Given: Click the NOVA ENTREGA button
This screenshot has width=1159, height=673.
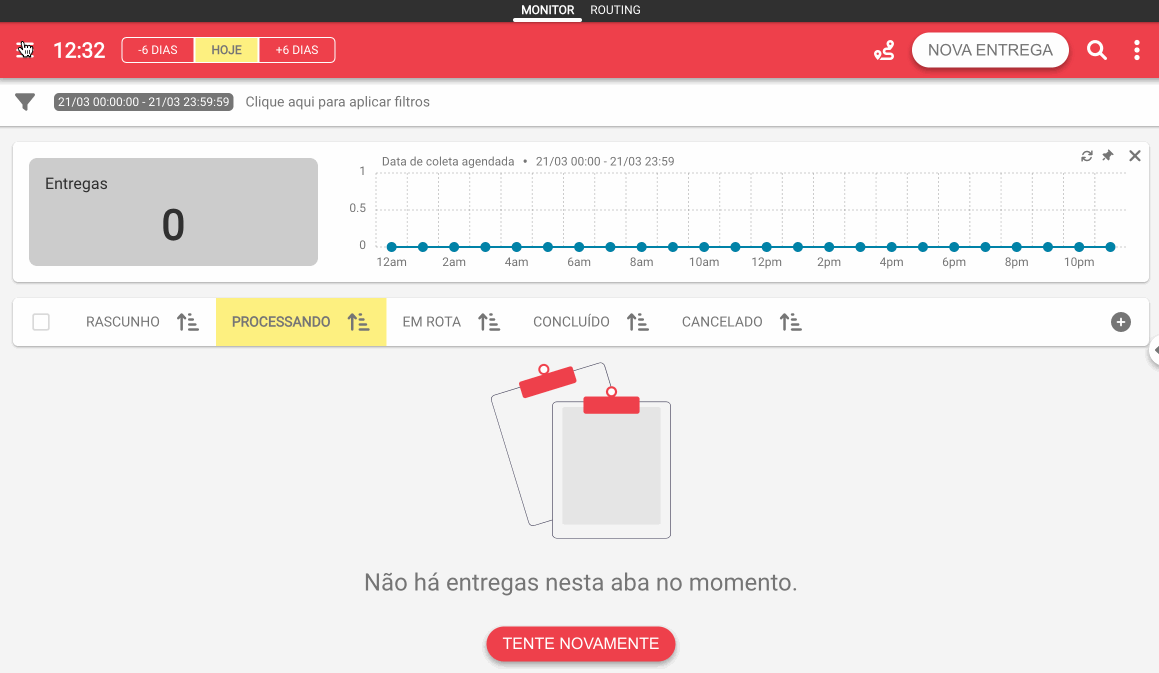Looking at the screenshot, I should pyautogui.click(x=990, y=50).
